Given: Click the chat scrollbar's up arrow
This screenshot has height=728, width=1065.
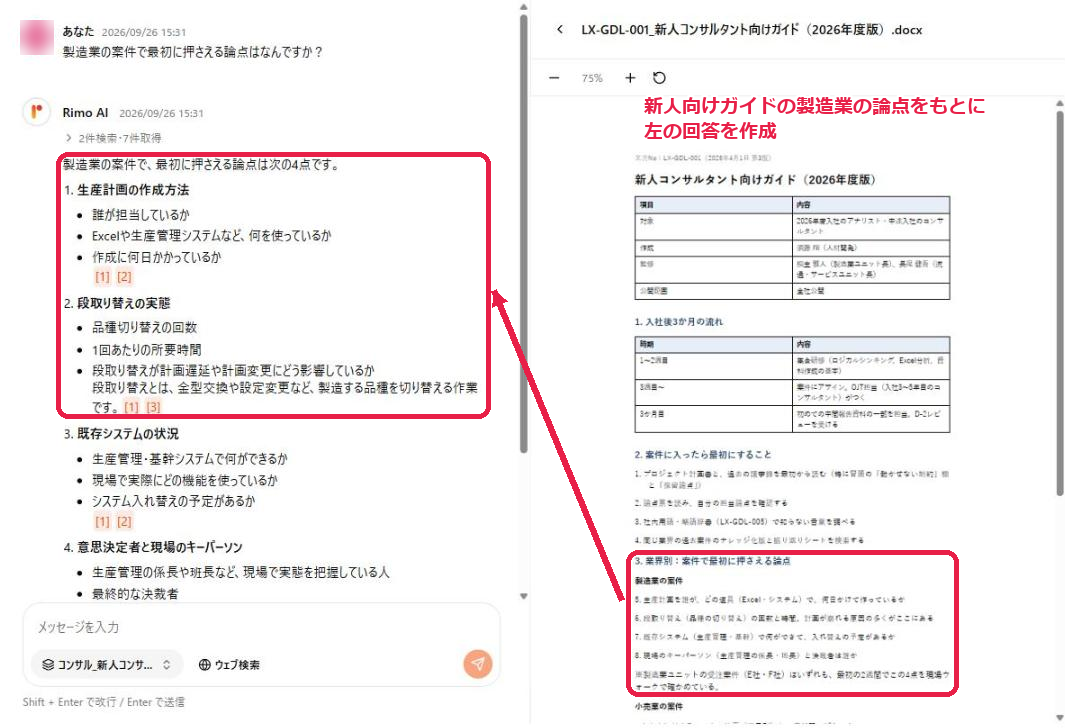Looking at the screenshot, I should (524, 7).
